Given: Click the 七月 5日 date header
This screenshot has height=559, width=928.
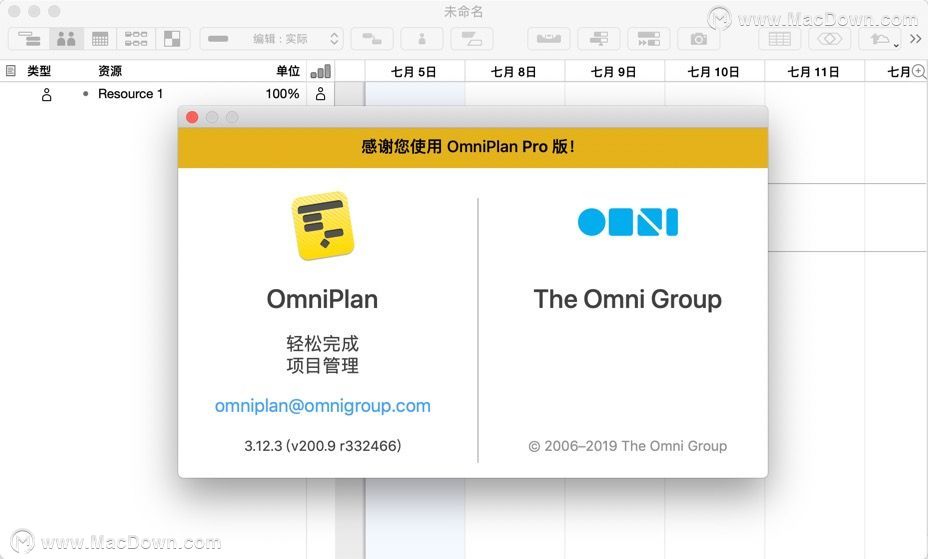Looking at the screenshot, I should coord(414,72).
